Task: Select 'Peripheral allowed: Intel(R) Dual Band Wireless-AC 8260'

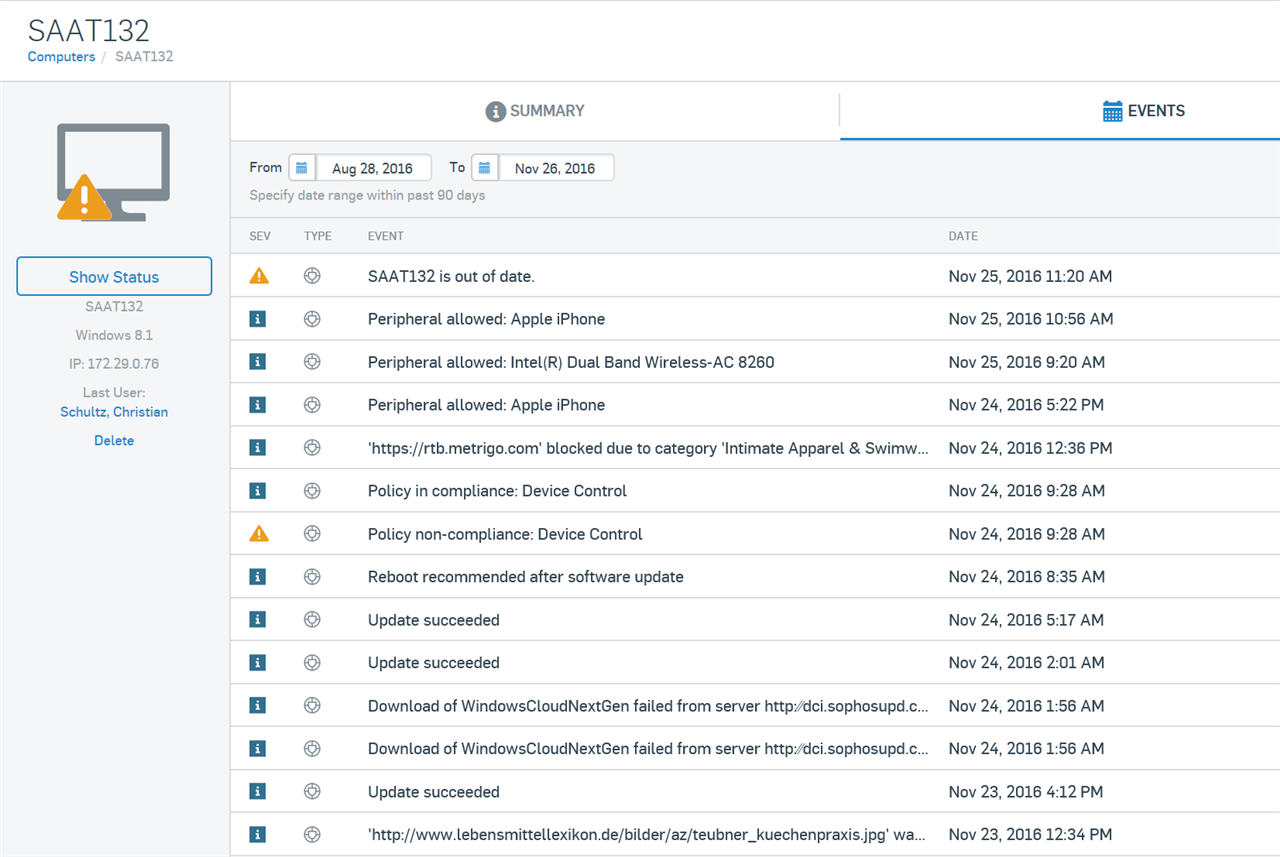Action: tap(571, 362)
